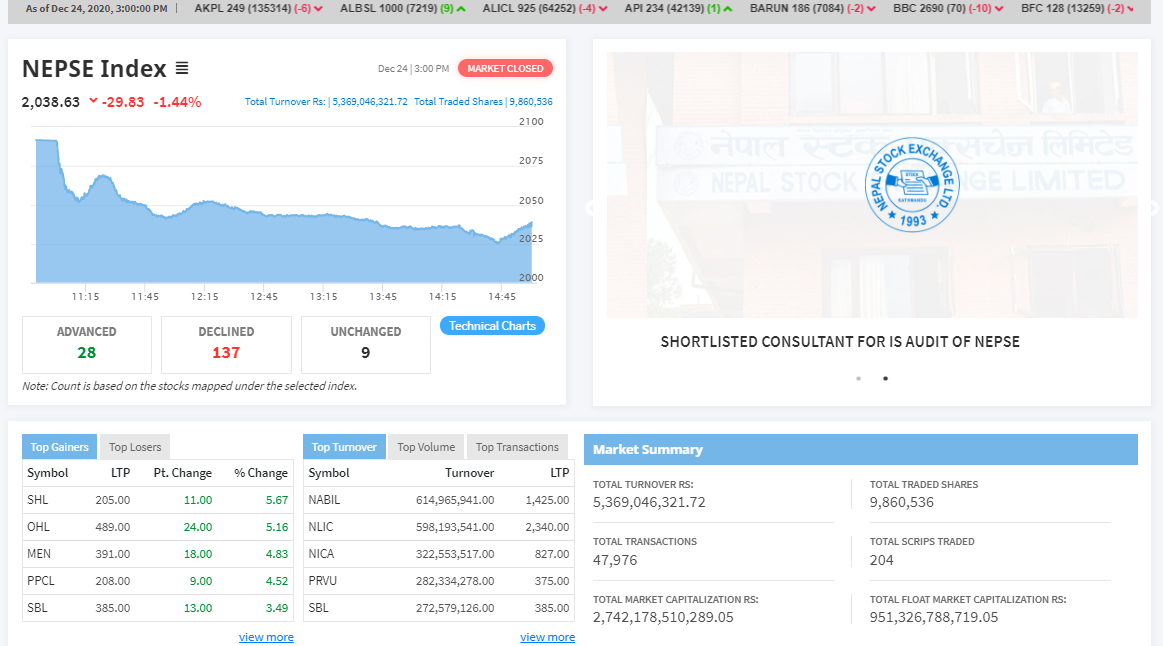Click OHL point change 24.00
The height and width of the screenshot is (646, 1163).
coord(198,527)
